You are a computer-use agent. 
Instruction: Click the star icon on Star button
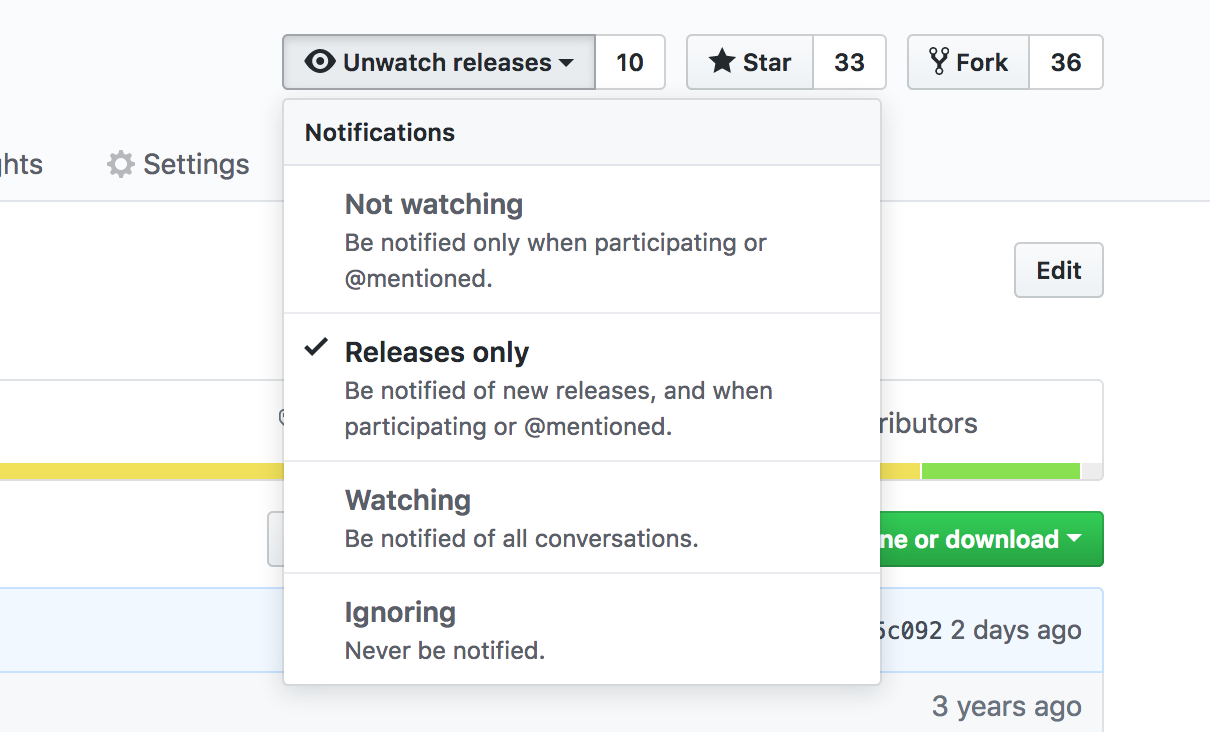[722, 62]
